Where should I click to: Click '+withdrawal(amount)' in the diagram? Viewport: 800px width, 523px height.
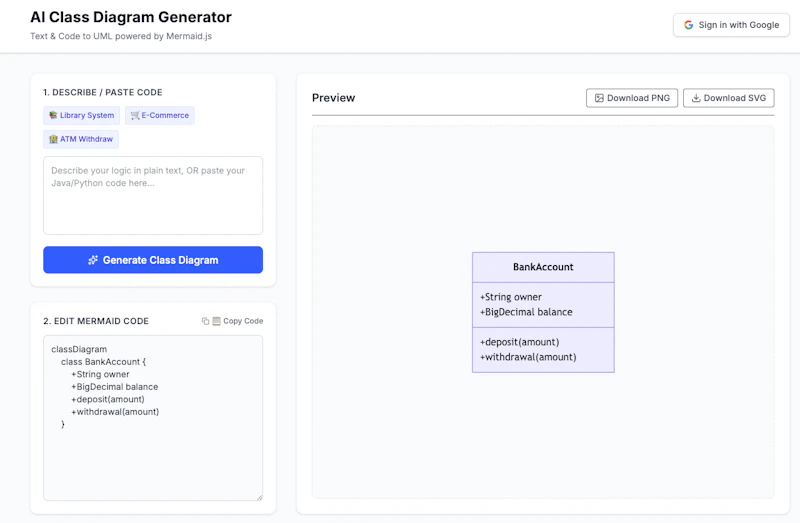pos(528,357)
